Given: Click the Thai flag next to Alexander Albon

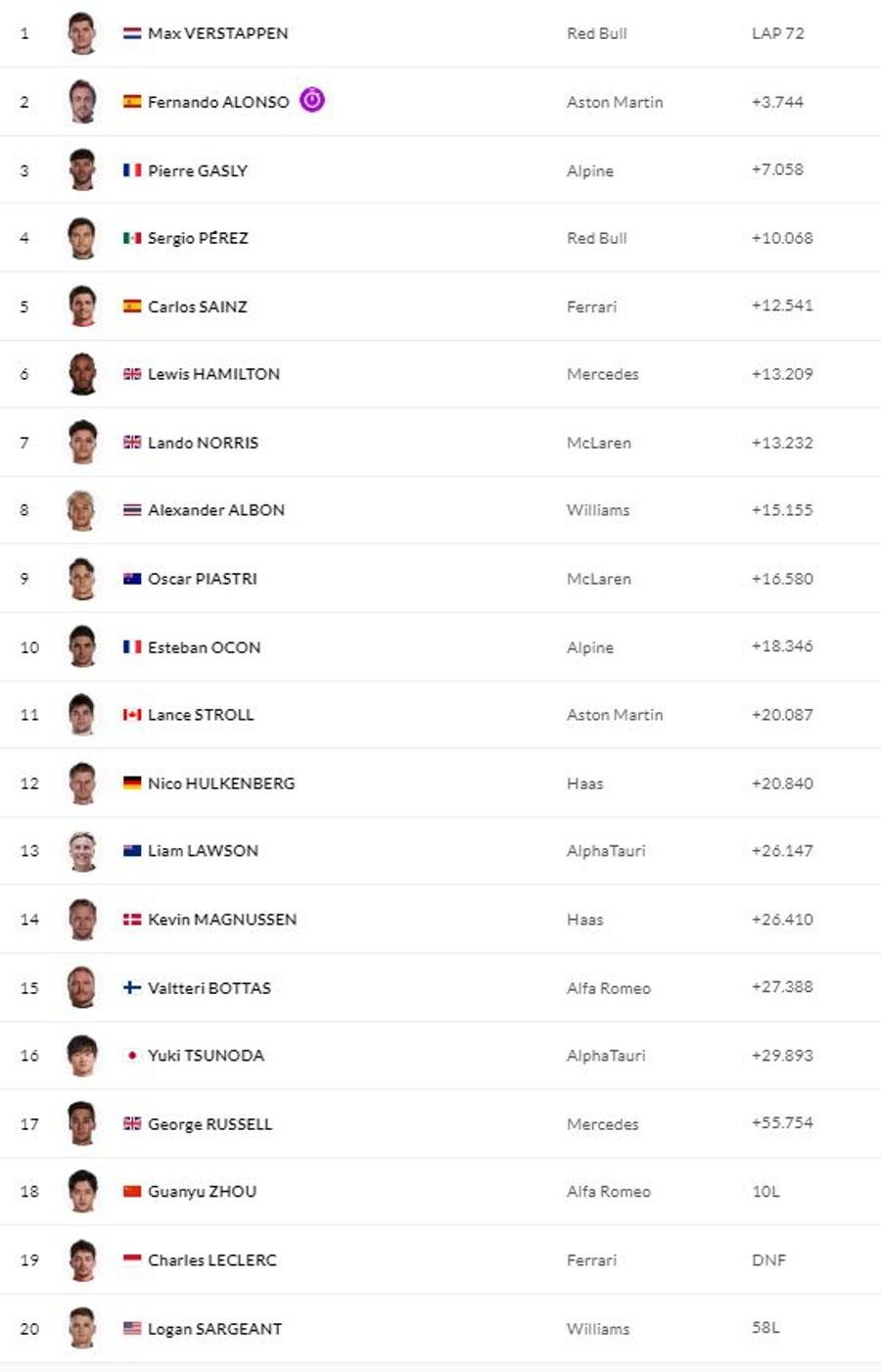Looking at the screenshot, I should 132,510.
